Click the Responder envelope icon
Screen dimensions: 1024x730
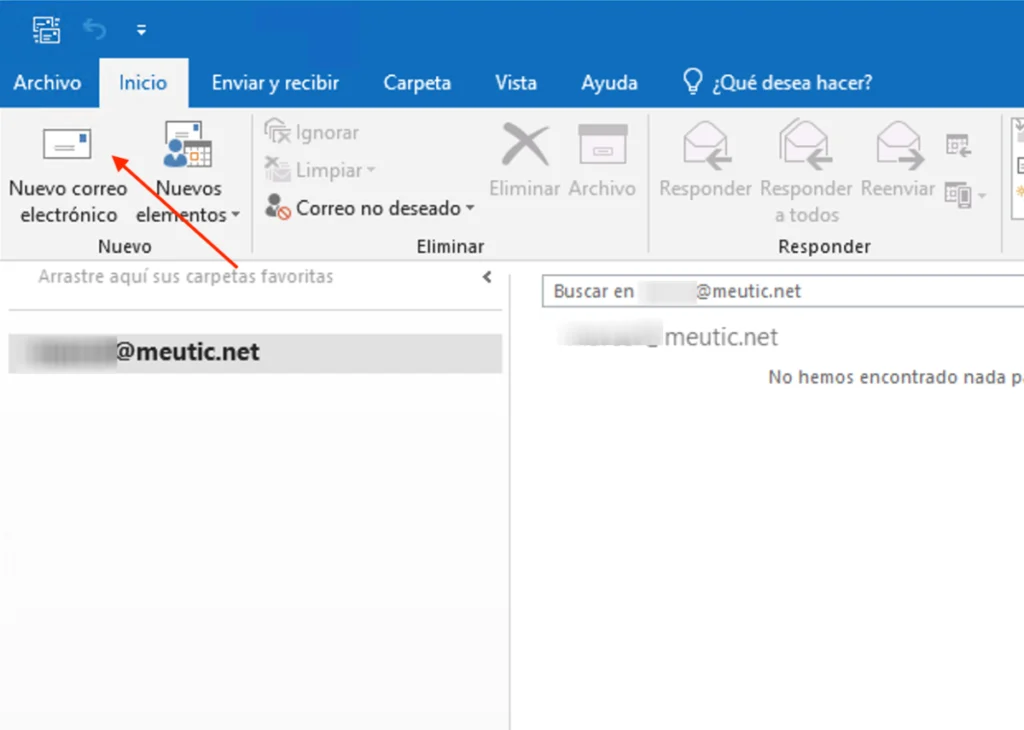point(705,147)
